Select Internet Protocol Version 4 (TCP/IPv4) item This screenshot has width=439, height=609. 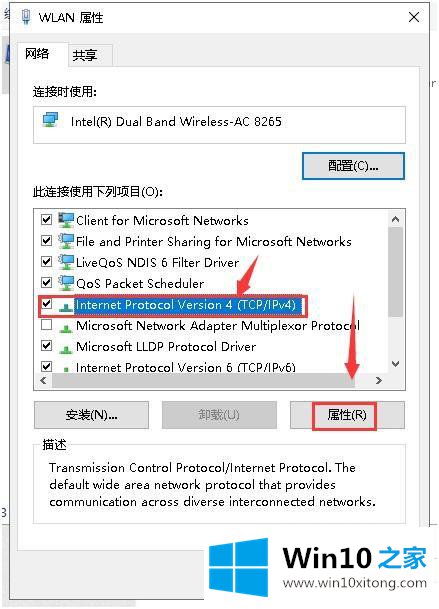pos(186,304)
